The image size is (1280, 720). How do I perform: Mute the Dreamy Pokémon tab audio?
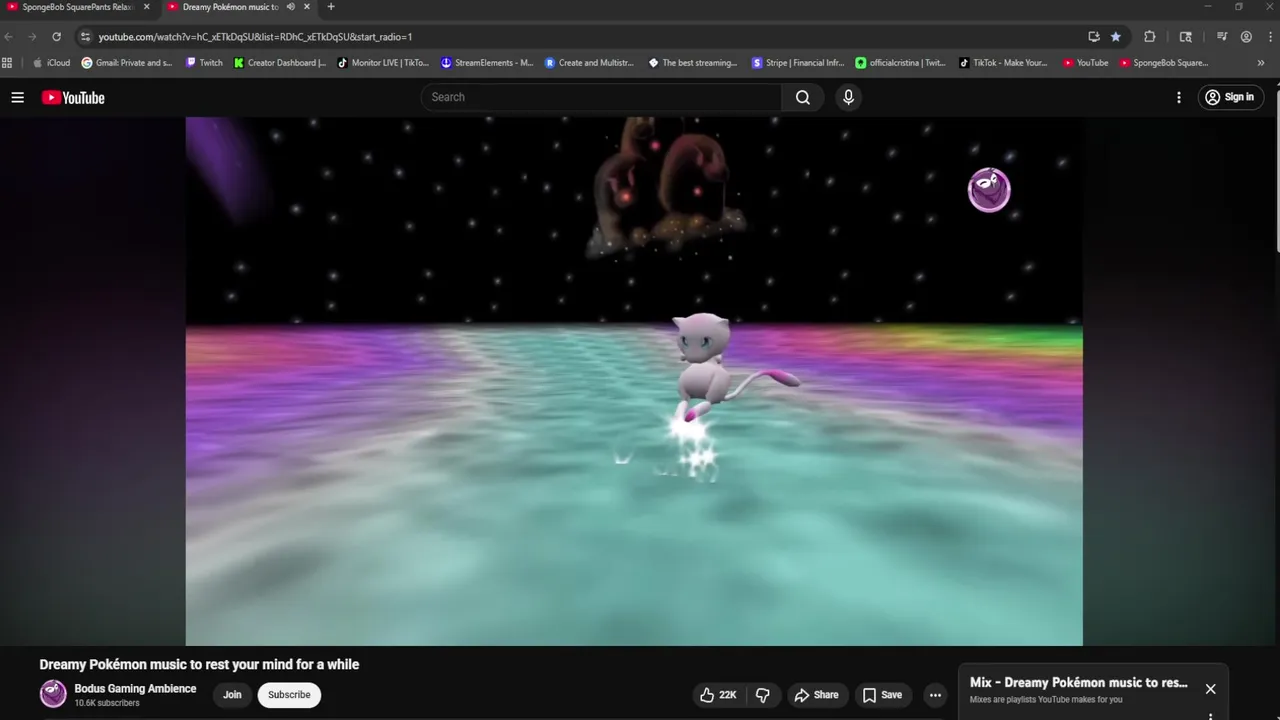pyautogui.click(x=291, y=7)
